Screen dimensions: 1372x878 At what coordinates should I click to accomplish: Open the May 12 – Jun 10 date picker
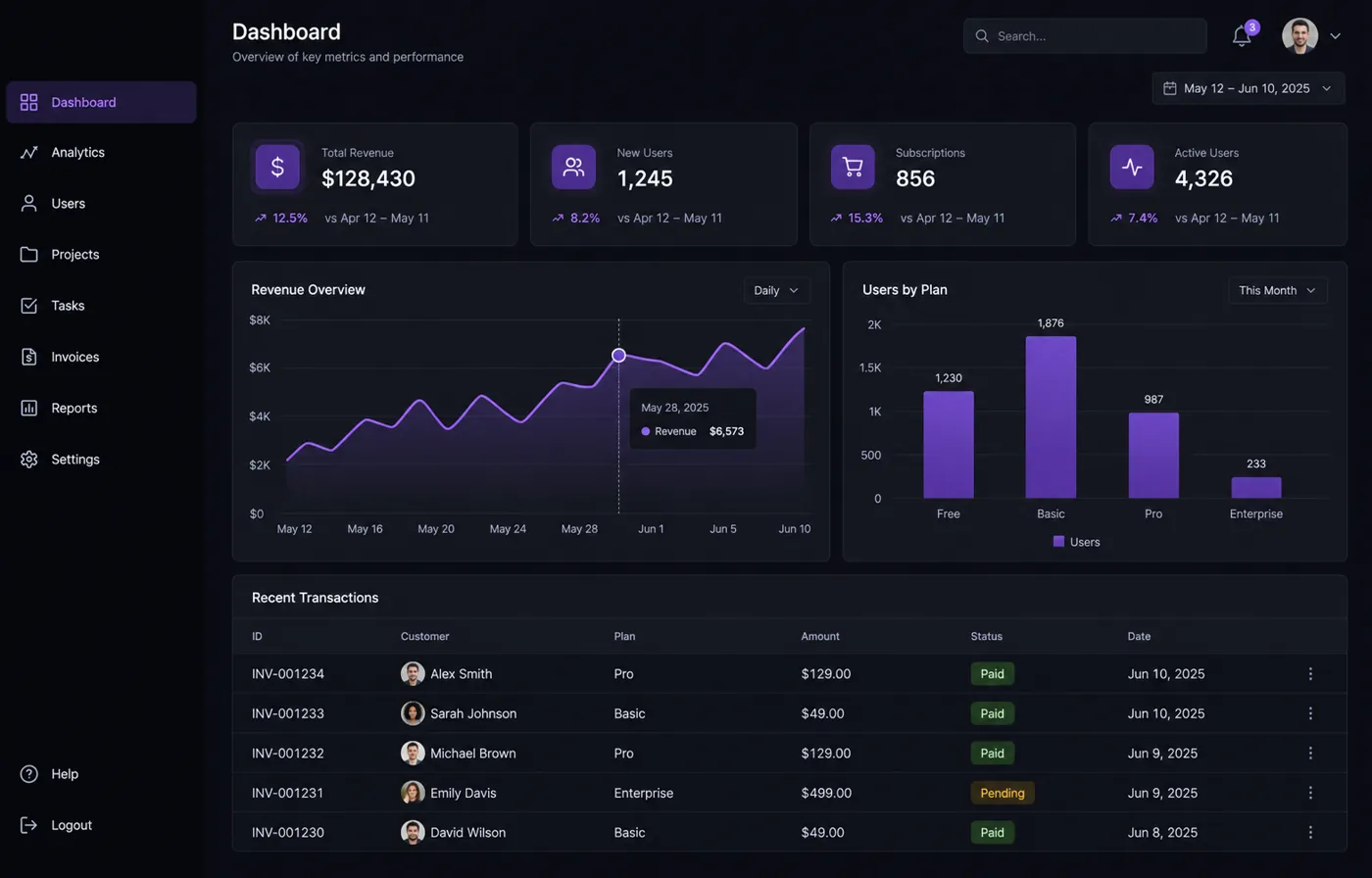pyautogui.click(x=1249, y=88)
